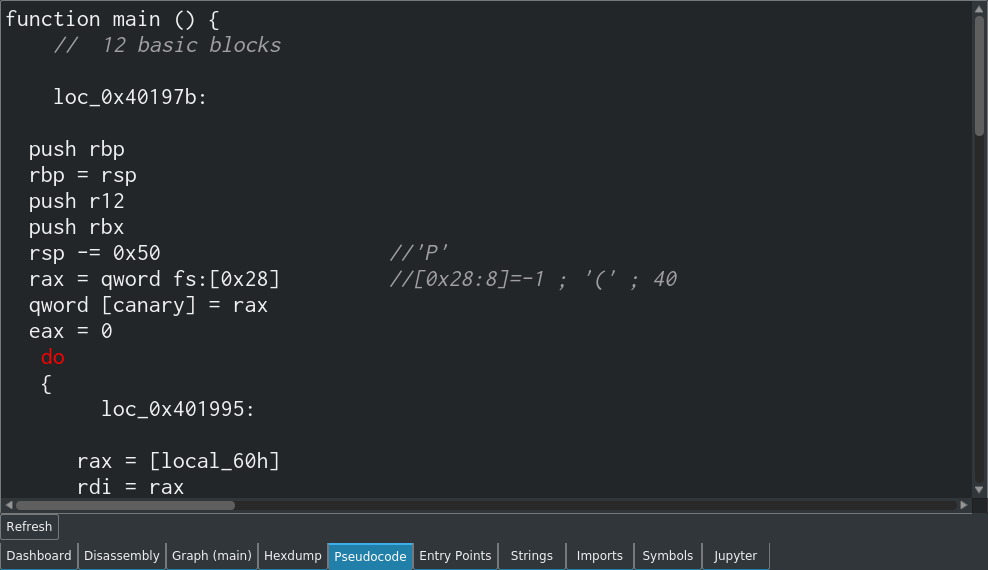
Task: Click 'qword [canary] = rax' line
Action: 148,305
